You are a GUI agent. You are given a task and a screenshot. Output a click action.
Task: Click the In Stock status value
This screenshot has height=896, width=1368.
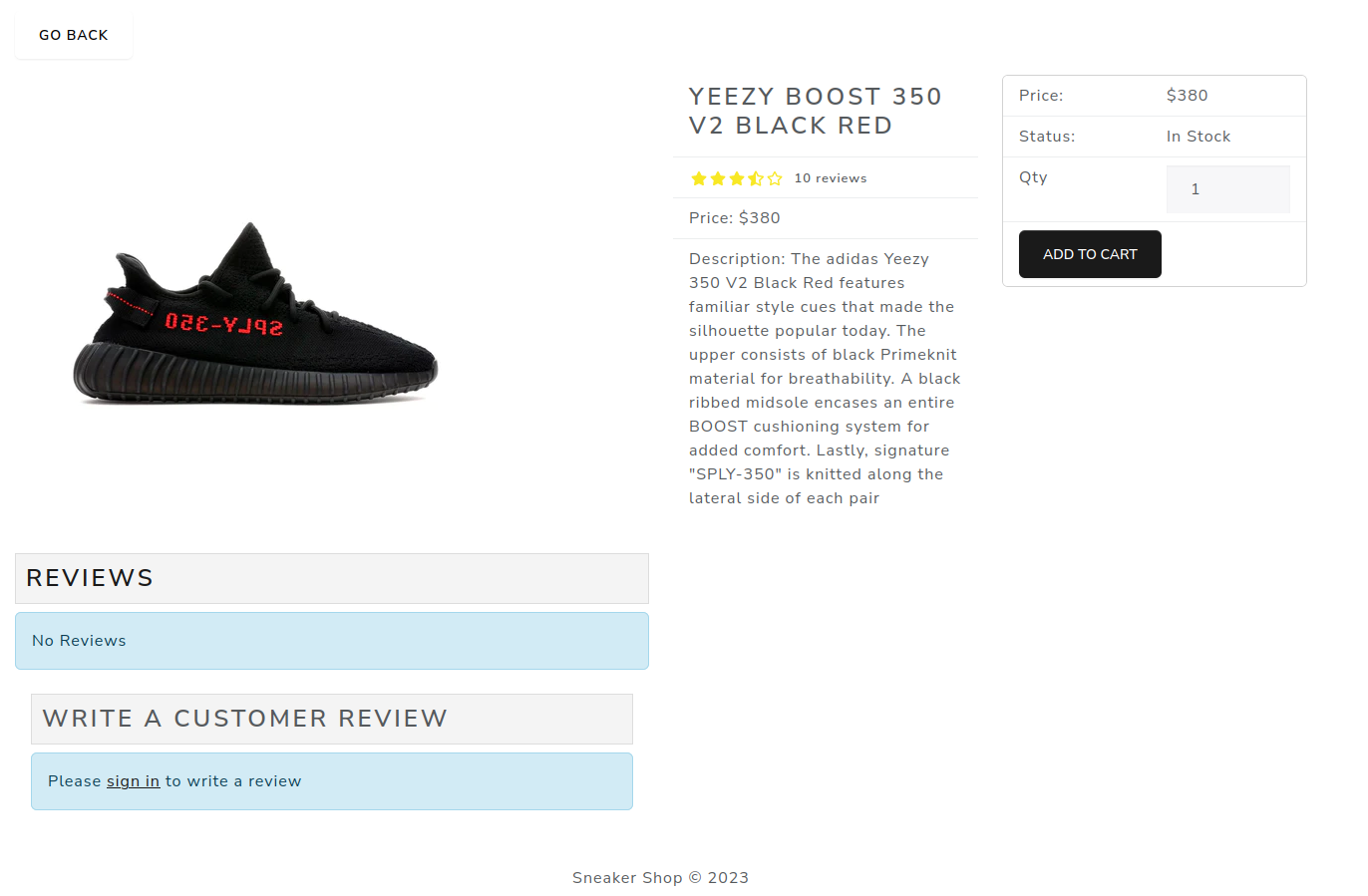pyautogui.click(x=1197, y=136)
